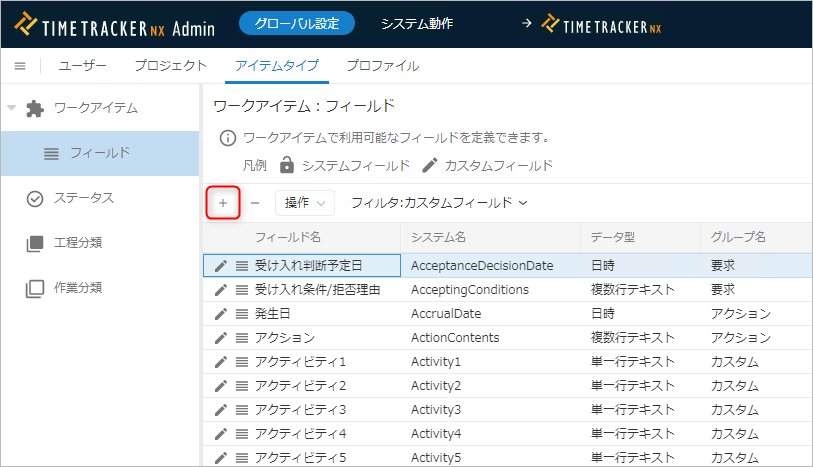Click the plus icon to add field

tap(222, 203)
